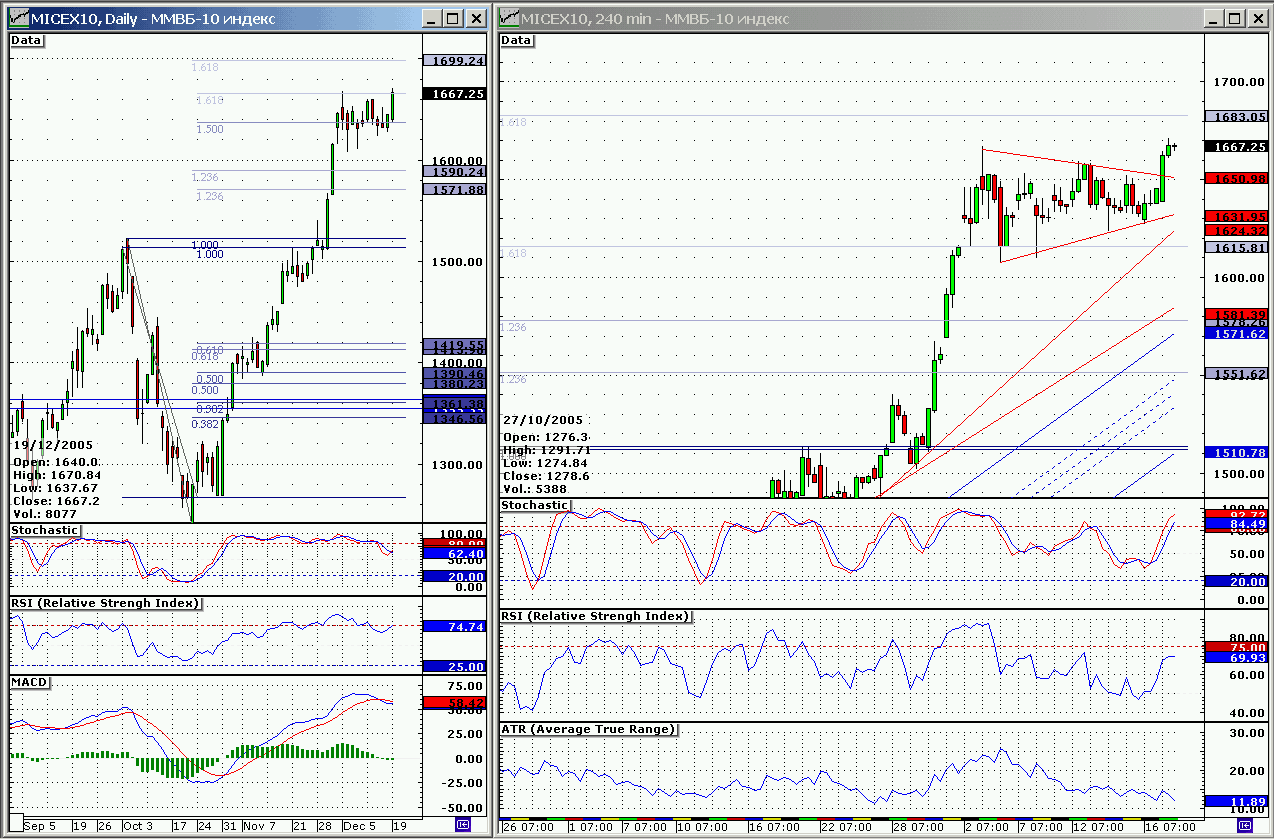Click the 1650.98 red price label
The width and height of the screenshot is (1274, 839).
(x=1237, y=179)
